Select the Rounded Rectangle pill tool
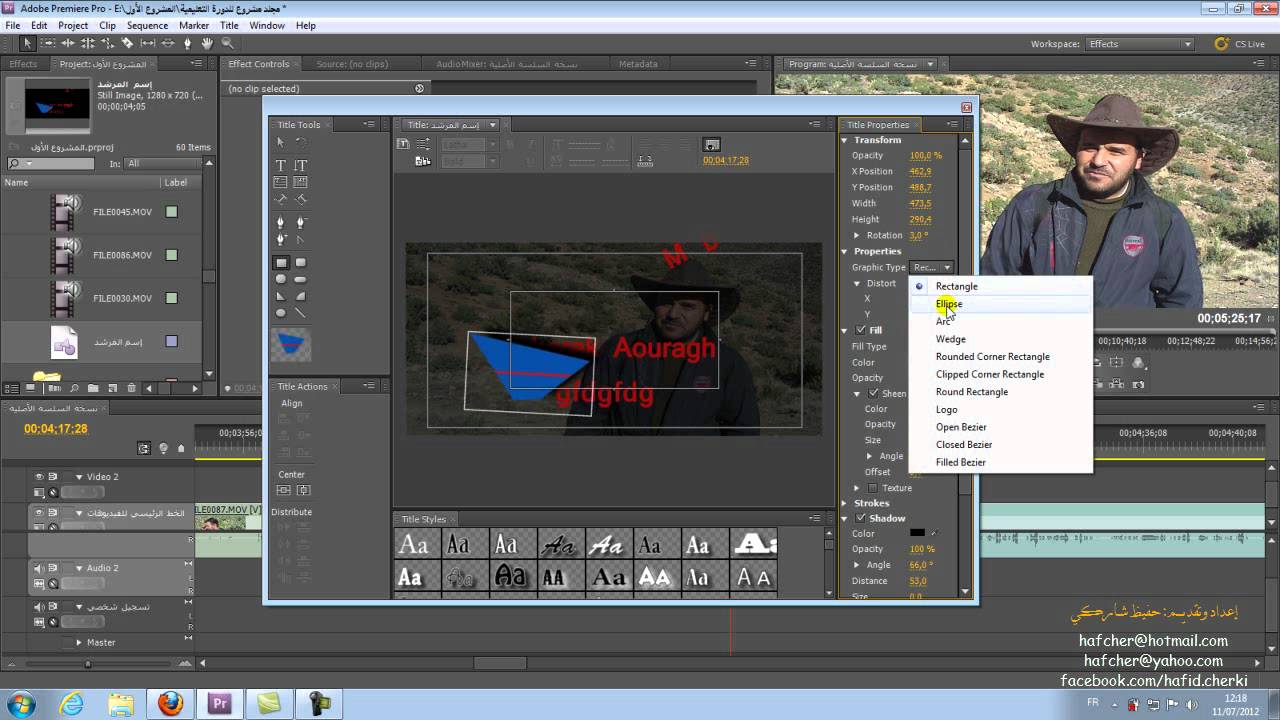The height and width of the screenshot is (720, 1280). coord(300,279)
